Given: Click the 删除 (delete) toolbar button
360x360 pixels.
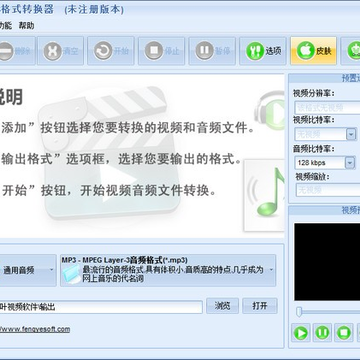Looking at the screenshot, I should [x=17, y=51].
